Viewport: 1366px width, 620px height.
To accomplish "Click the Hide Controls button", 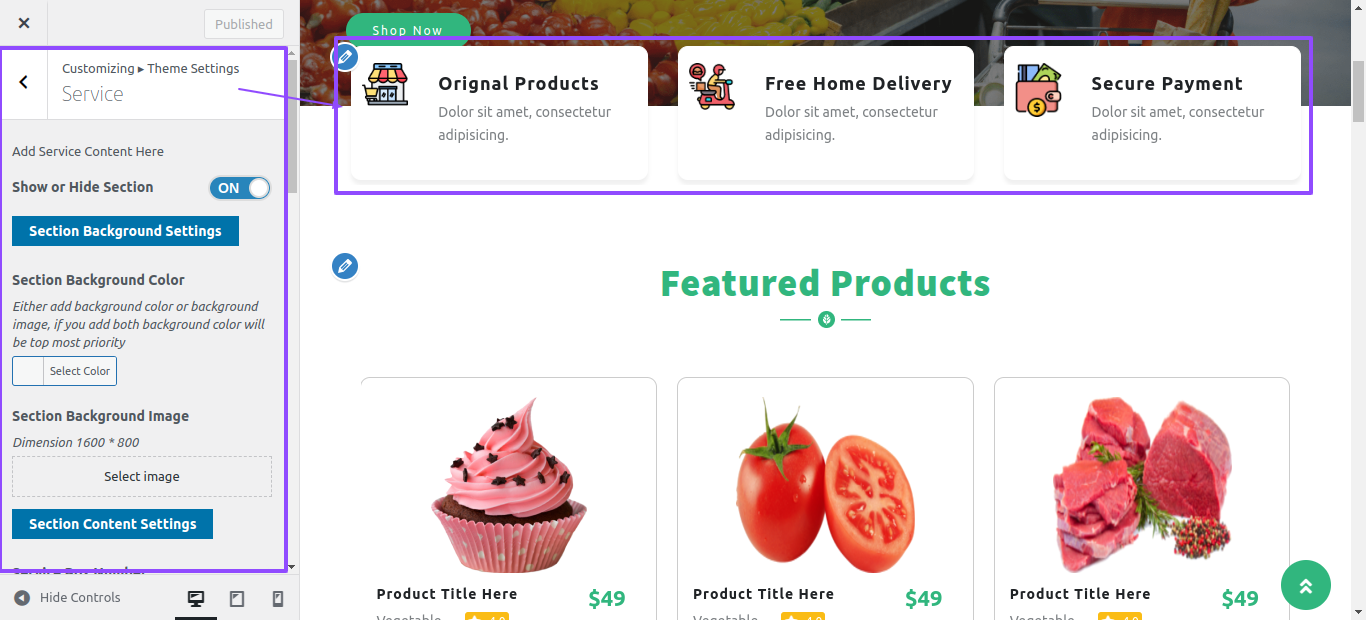I will tap(67, 598).
